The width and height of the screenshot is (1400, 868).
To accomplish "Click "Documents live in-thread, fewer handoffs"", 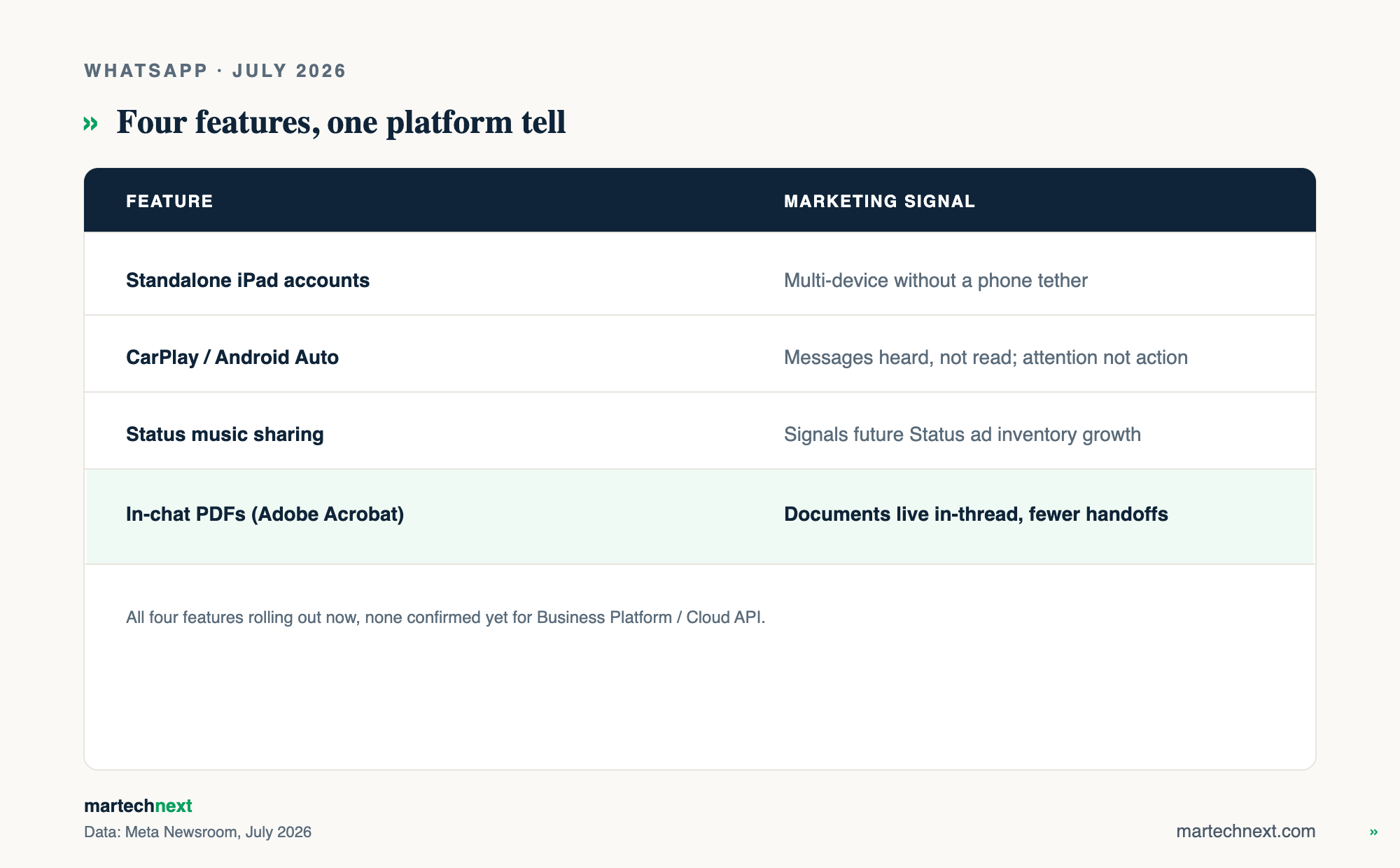I will click(x=976, y=514).
